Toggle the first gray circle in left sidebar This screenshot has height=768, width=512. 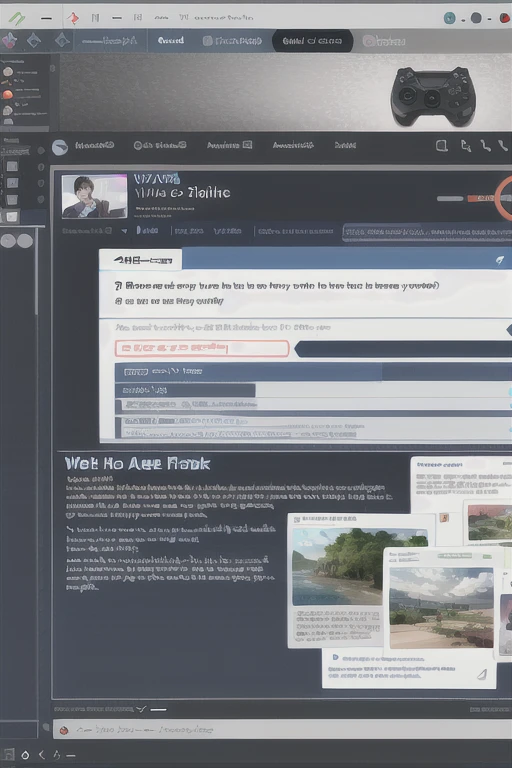[8, 240]
